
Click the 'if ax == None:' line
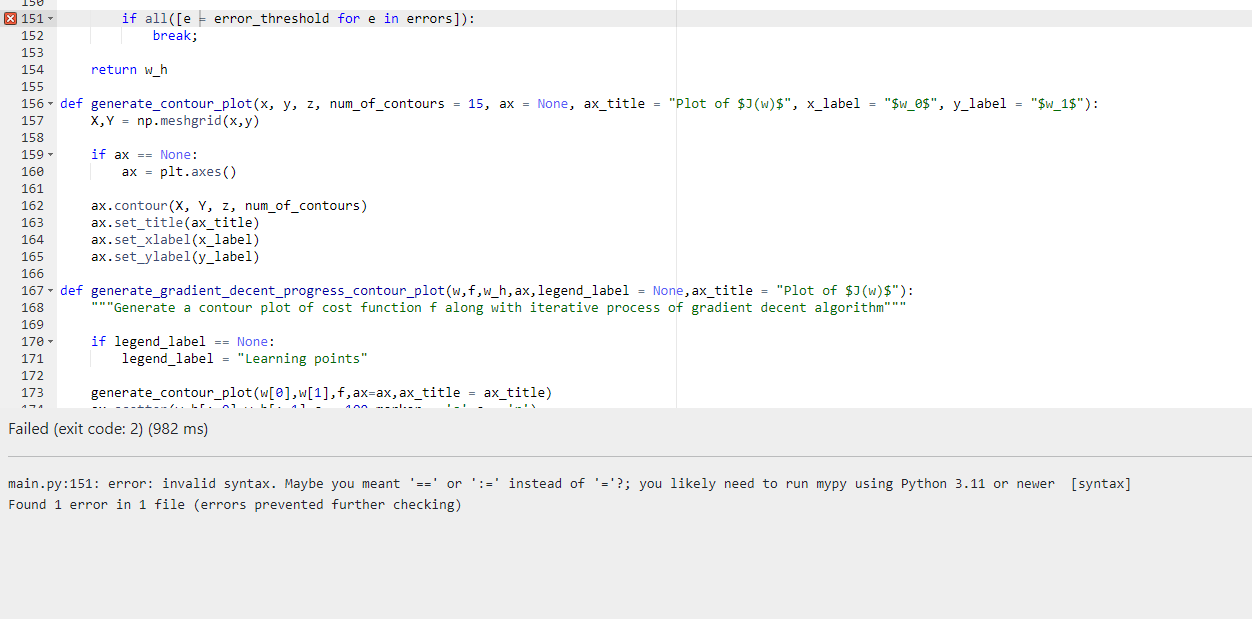pyautogui.click(x=144, y=155)
